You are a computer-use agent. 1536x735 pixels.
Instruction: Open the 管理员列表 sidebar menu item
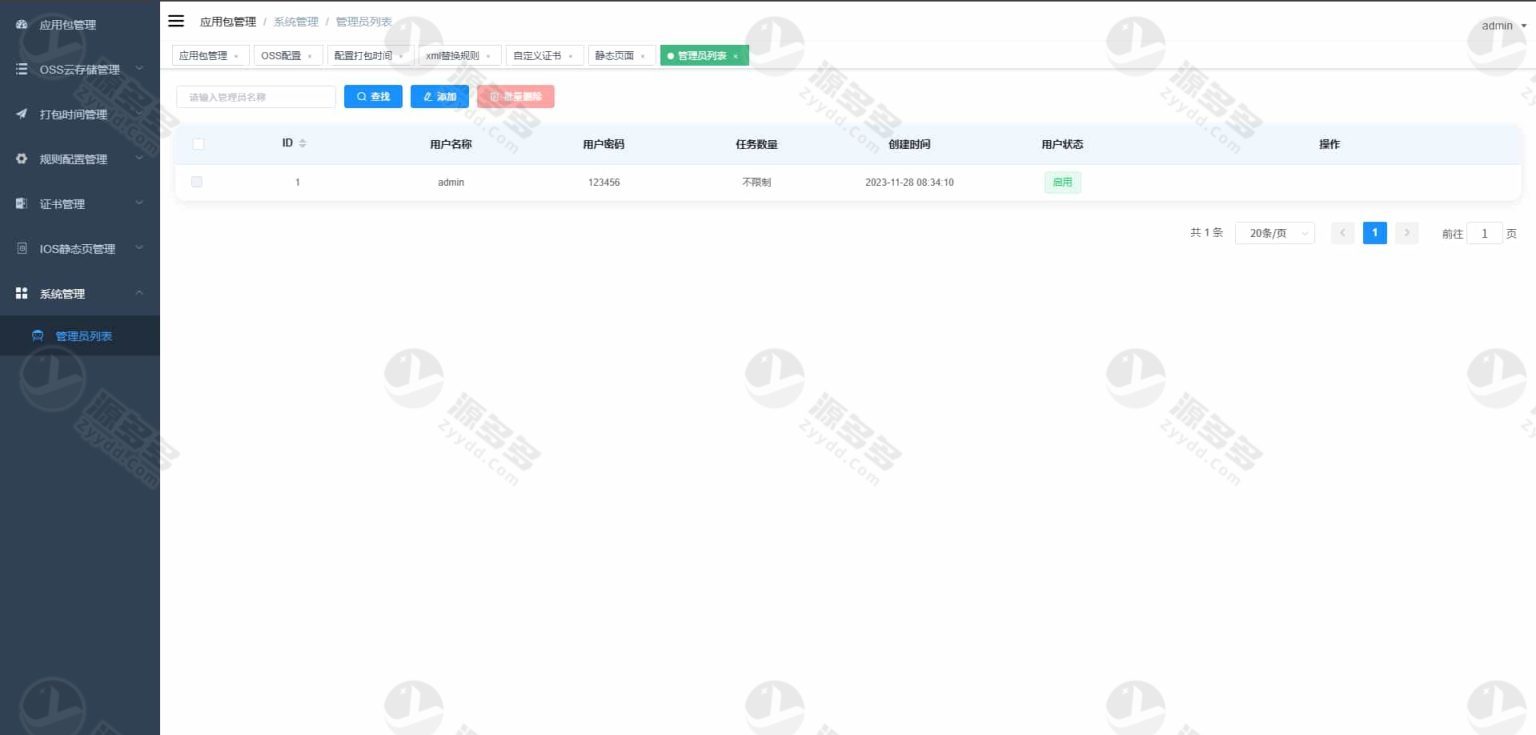84,336
